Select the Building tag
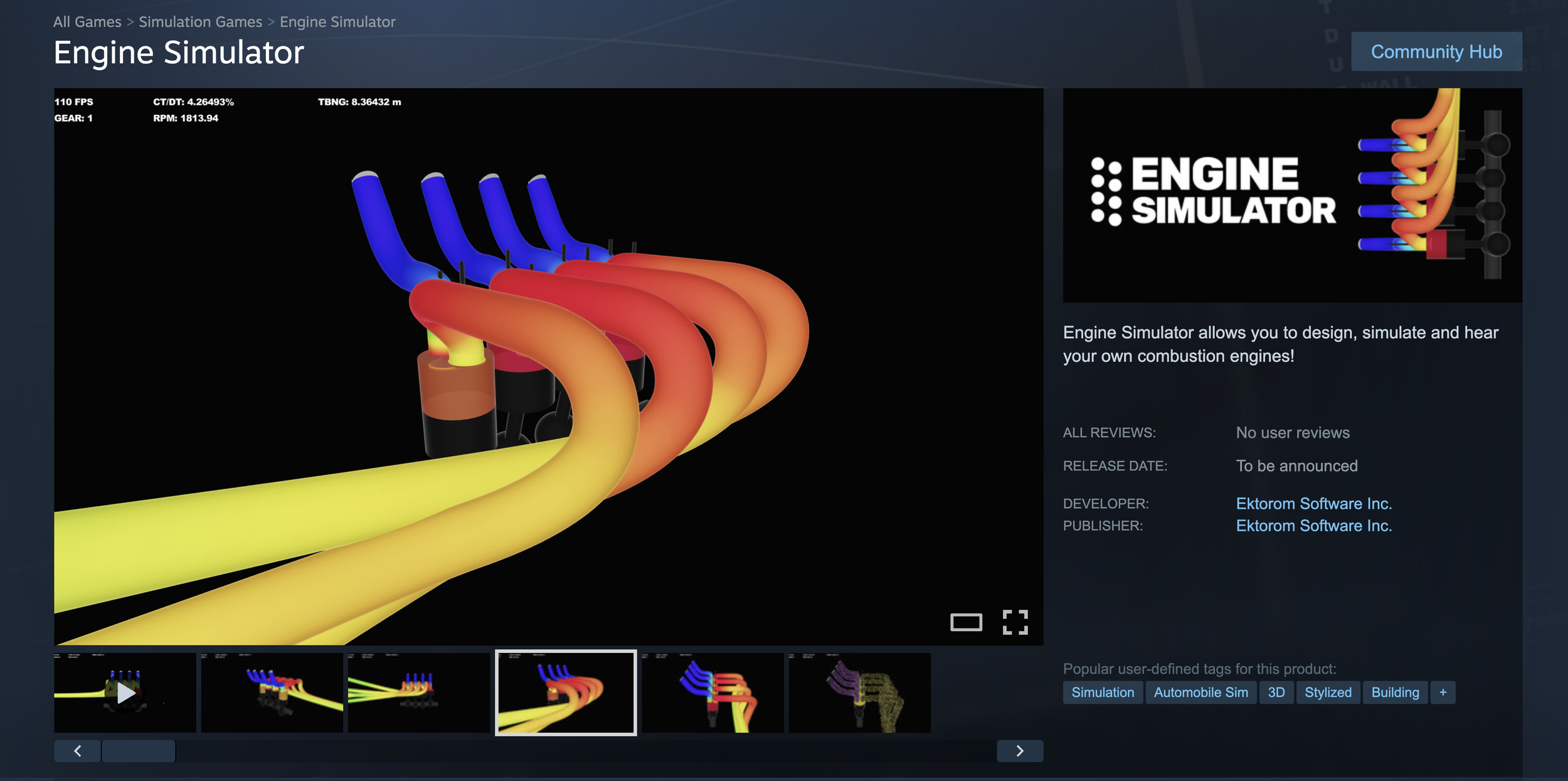This screenshot has height=781, width=1568. pyautogui.click(x=1395, y=693)
